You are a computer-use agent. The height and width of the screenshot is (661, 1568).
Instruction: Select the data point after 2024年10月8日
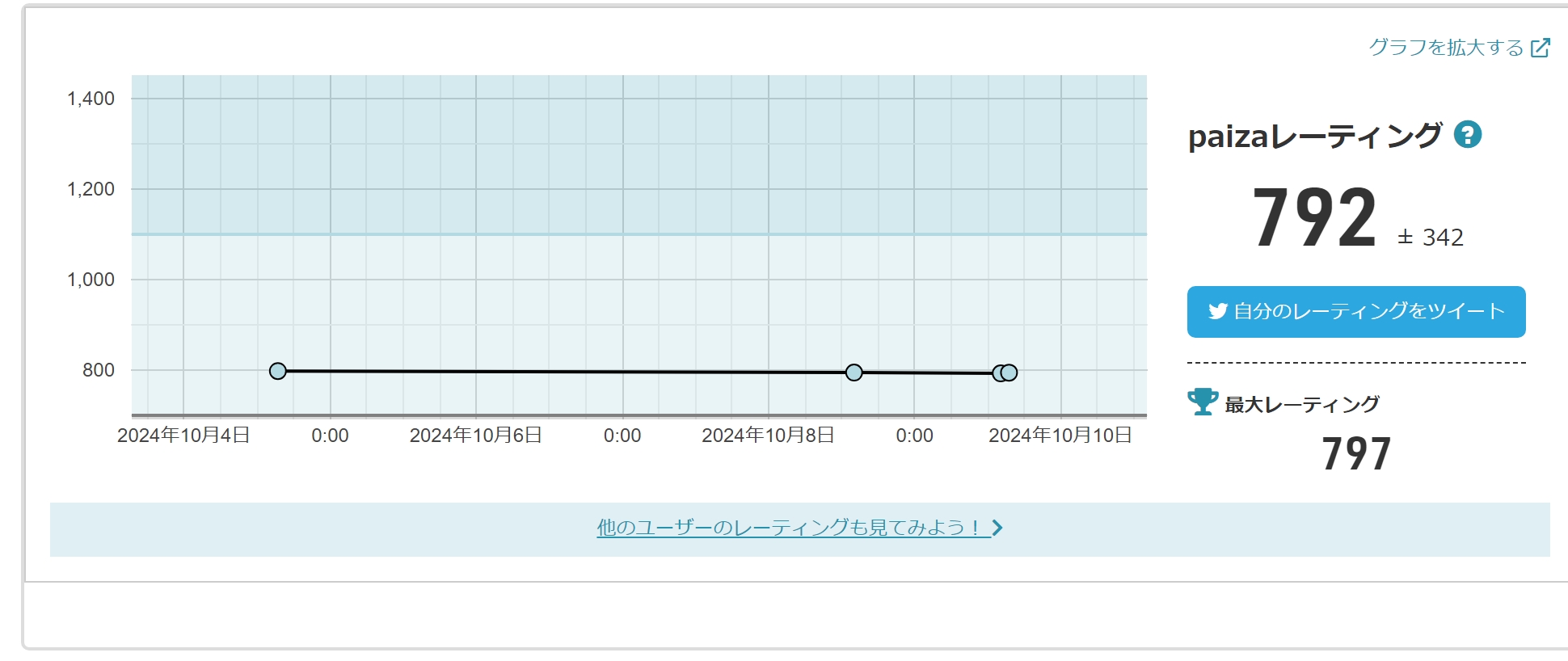click(854, 373)
